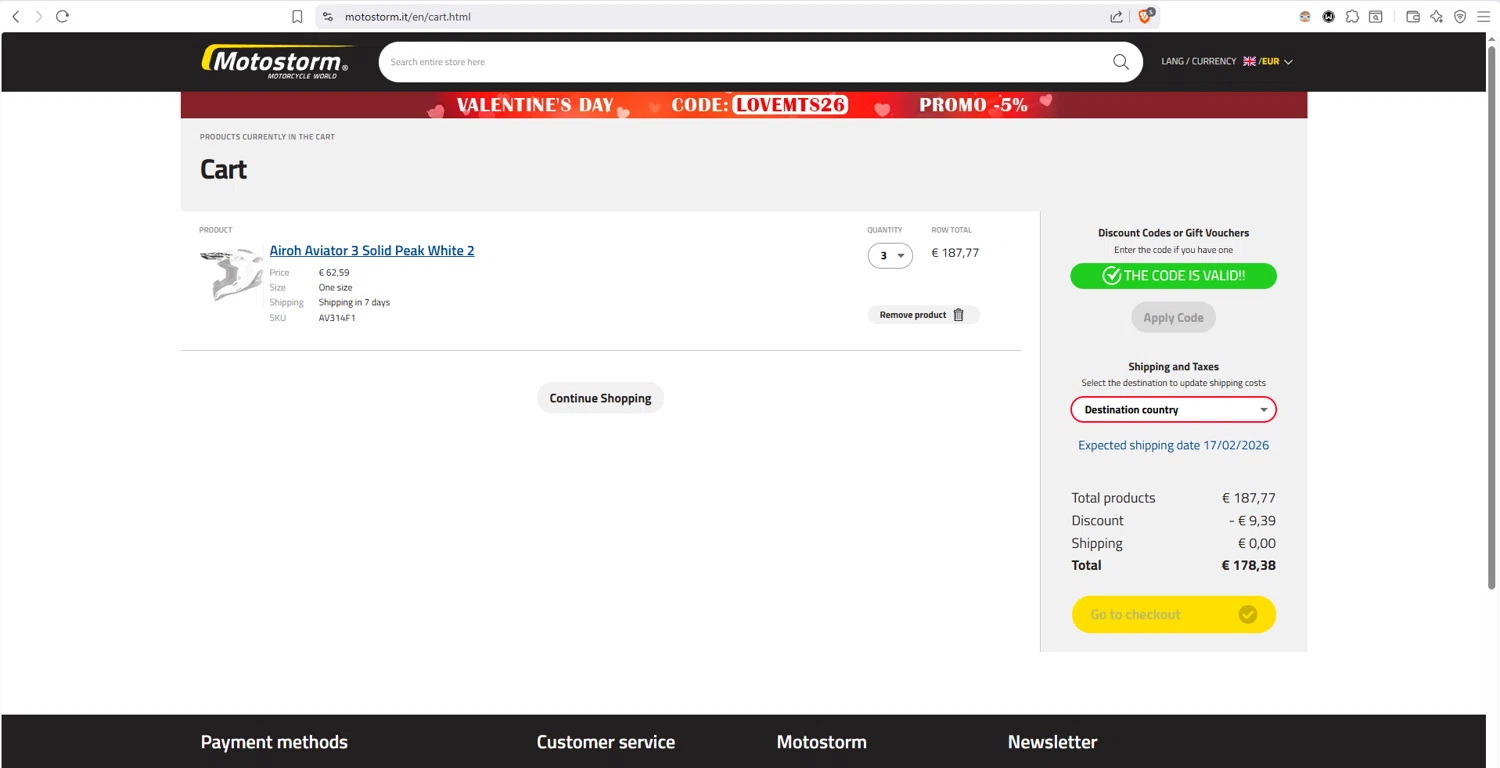Click the Motostorm logo
The height and width of the screenshot is (768, 1500).
277,61
